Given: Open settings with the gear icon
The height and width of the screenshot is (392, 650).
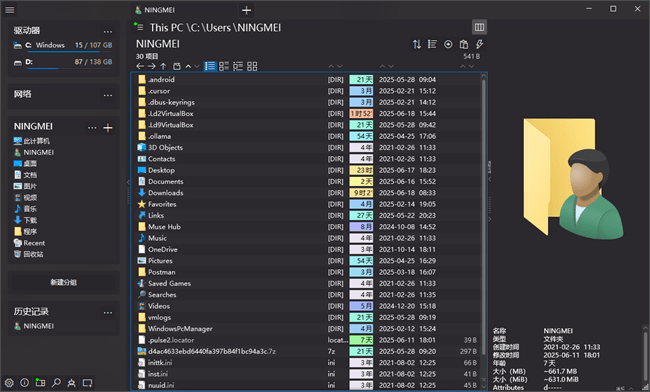Looking at the screenshot, I should coord(9,383).
